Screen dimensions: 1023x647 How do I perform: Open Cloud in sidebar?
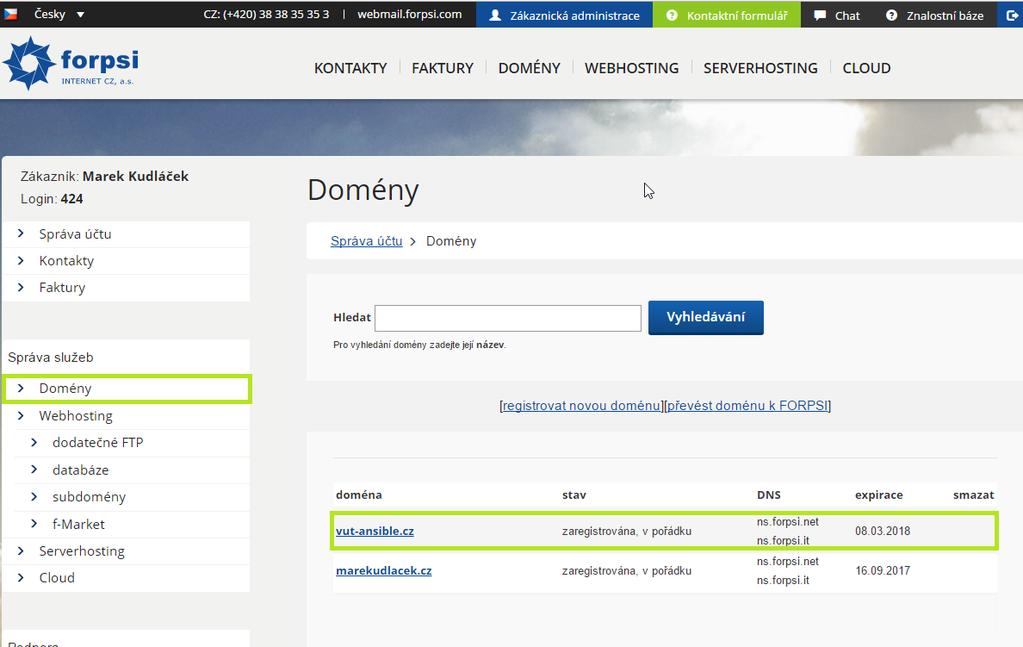click(57, 578)
